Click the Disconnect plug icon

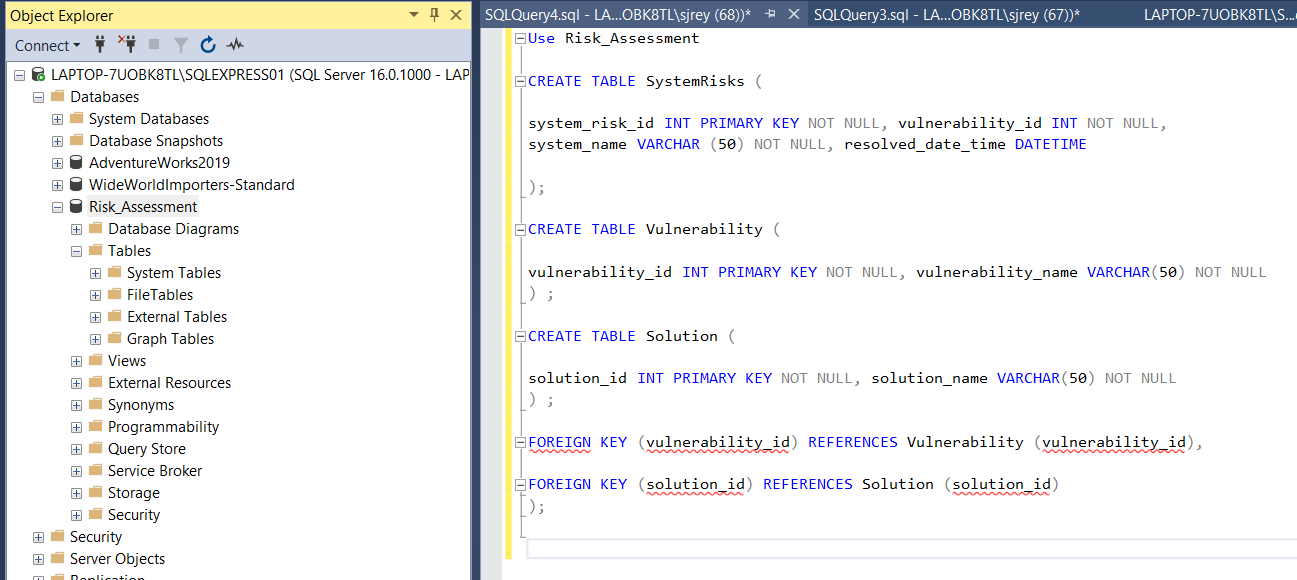tap(128, 45)
